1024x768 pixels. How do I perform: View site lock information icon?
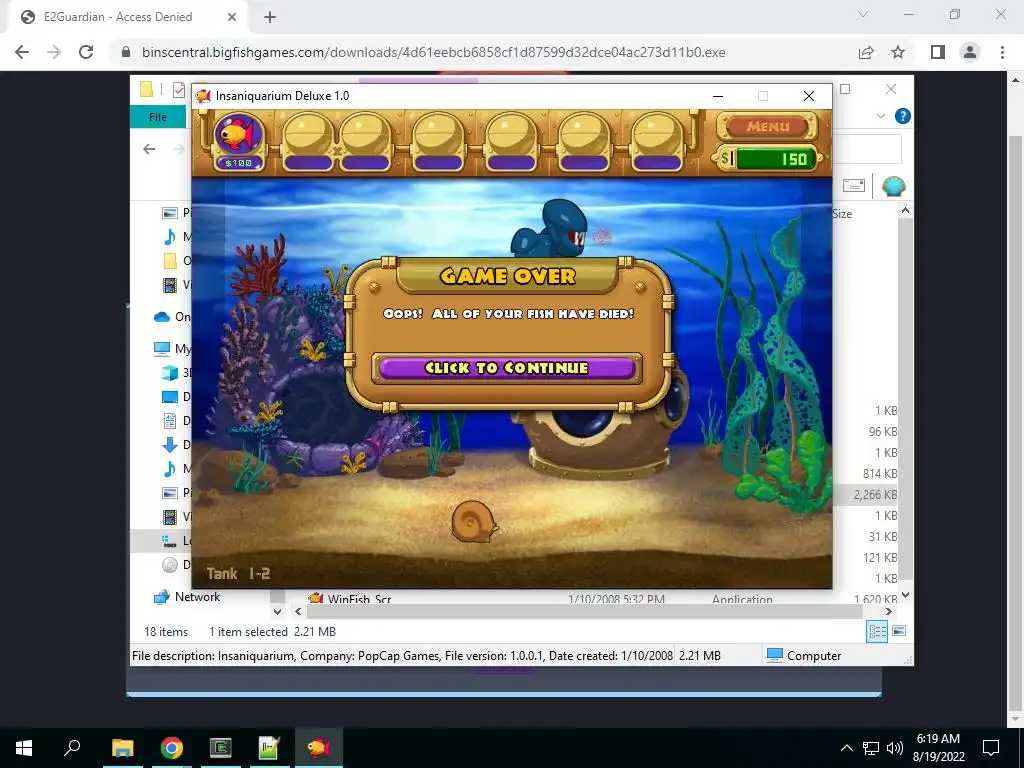(126, 52)
